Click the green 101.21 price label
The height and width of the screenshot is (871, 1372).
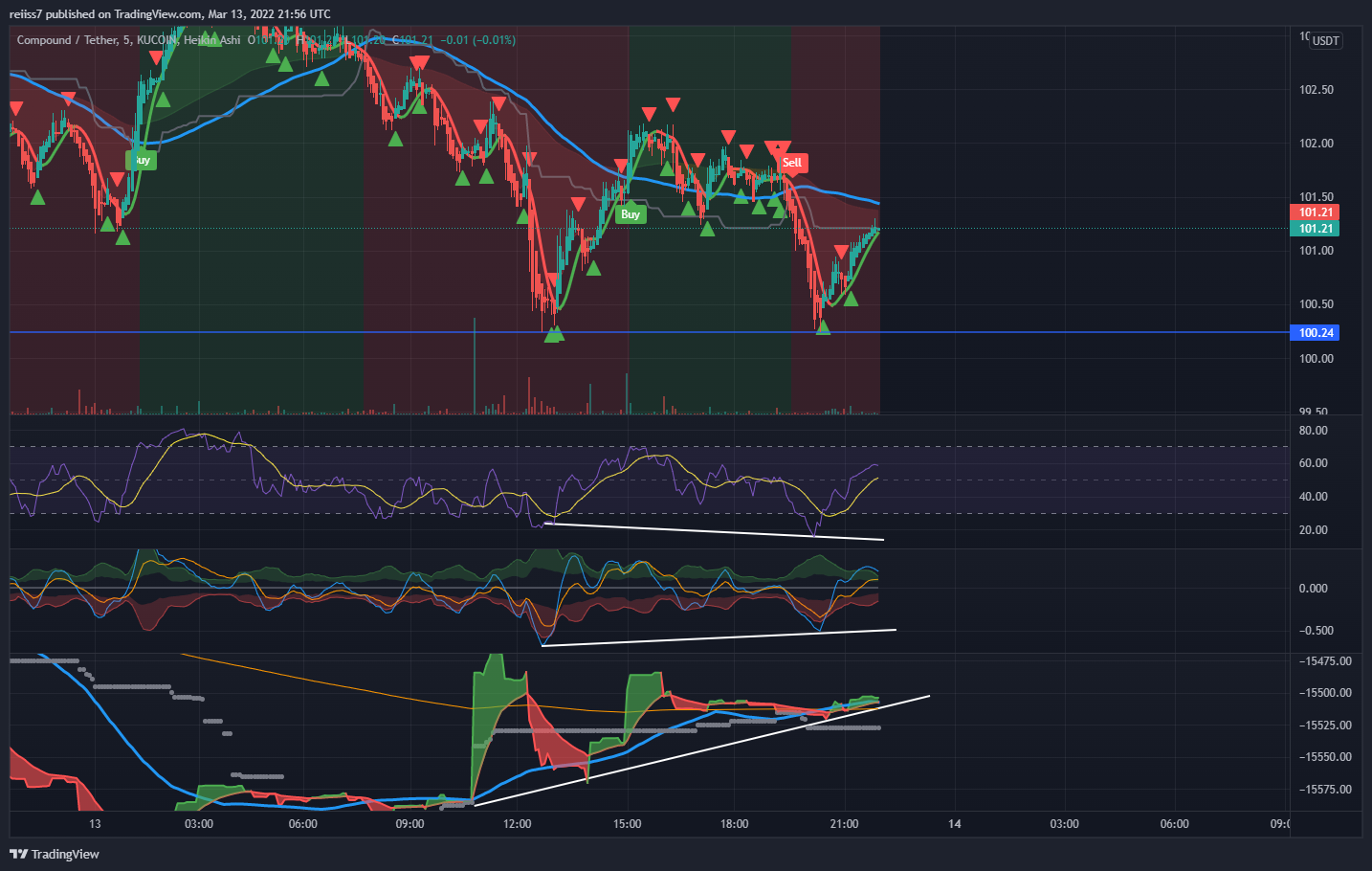[1316, 229]
